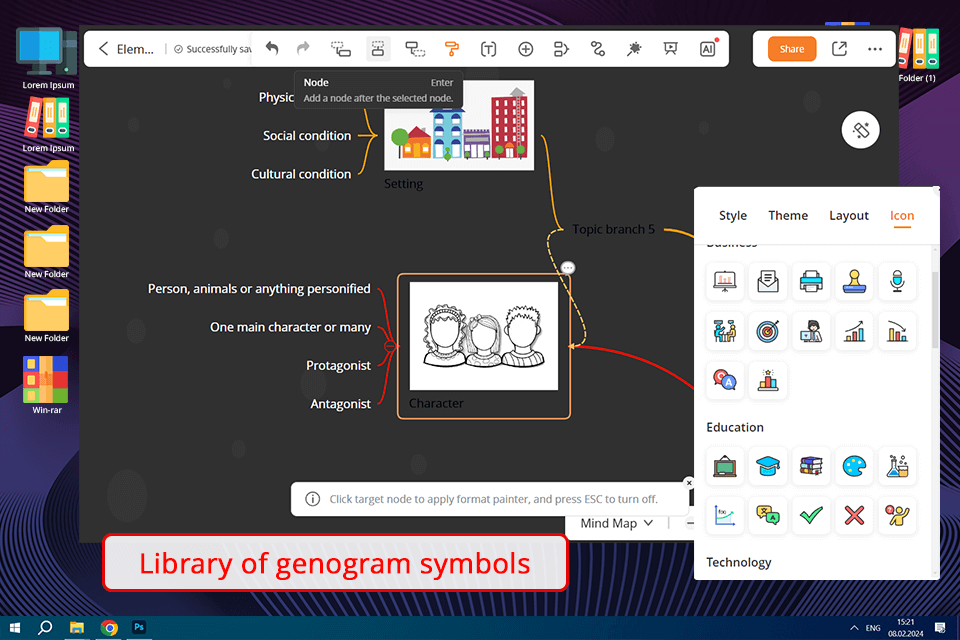The height and width of the screenshot is (640, 960).
Task: Undo the last action
Action: pyautogui.click(x=272, y=48)
